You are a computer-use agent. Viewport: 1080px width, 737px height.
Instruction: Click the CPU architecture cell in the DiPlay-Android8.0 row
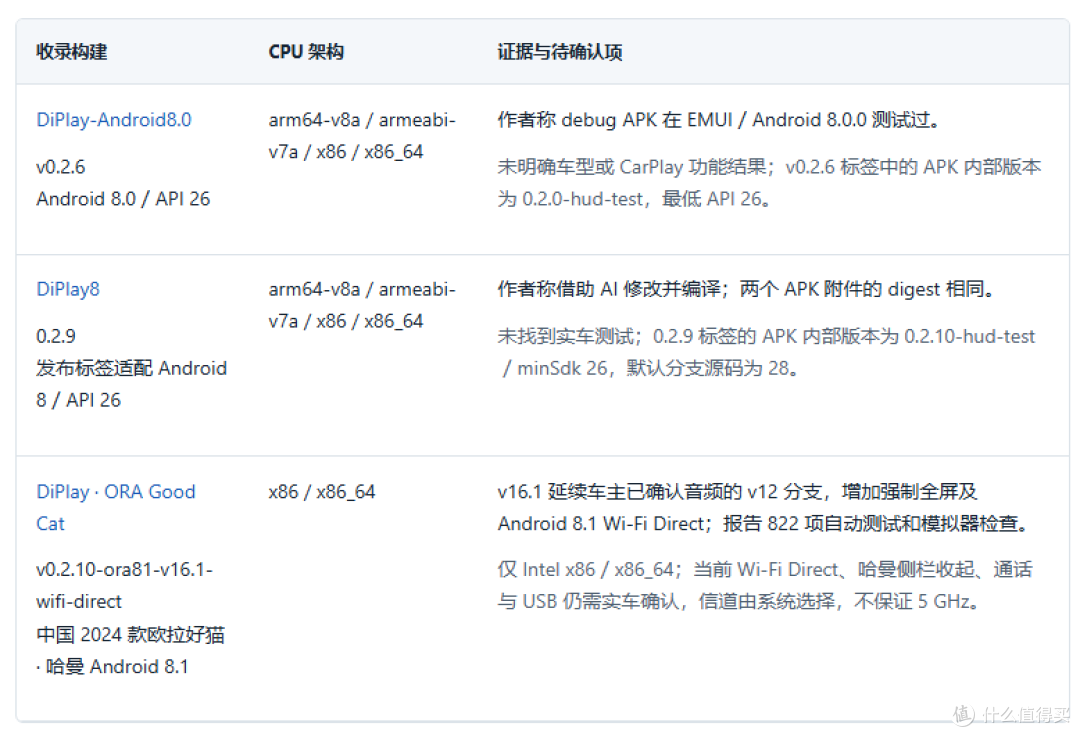pyautogui.click(x=362, y=136)
